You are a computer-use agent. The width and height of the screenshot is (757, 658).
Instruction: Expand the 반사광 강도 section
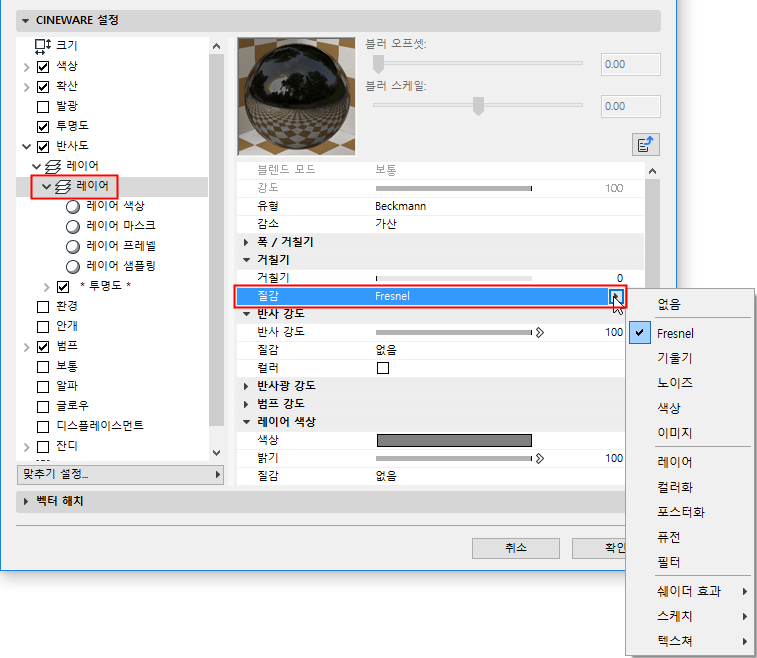tap(246, 386)
